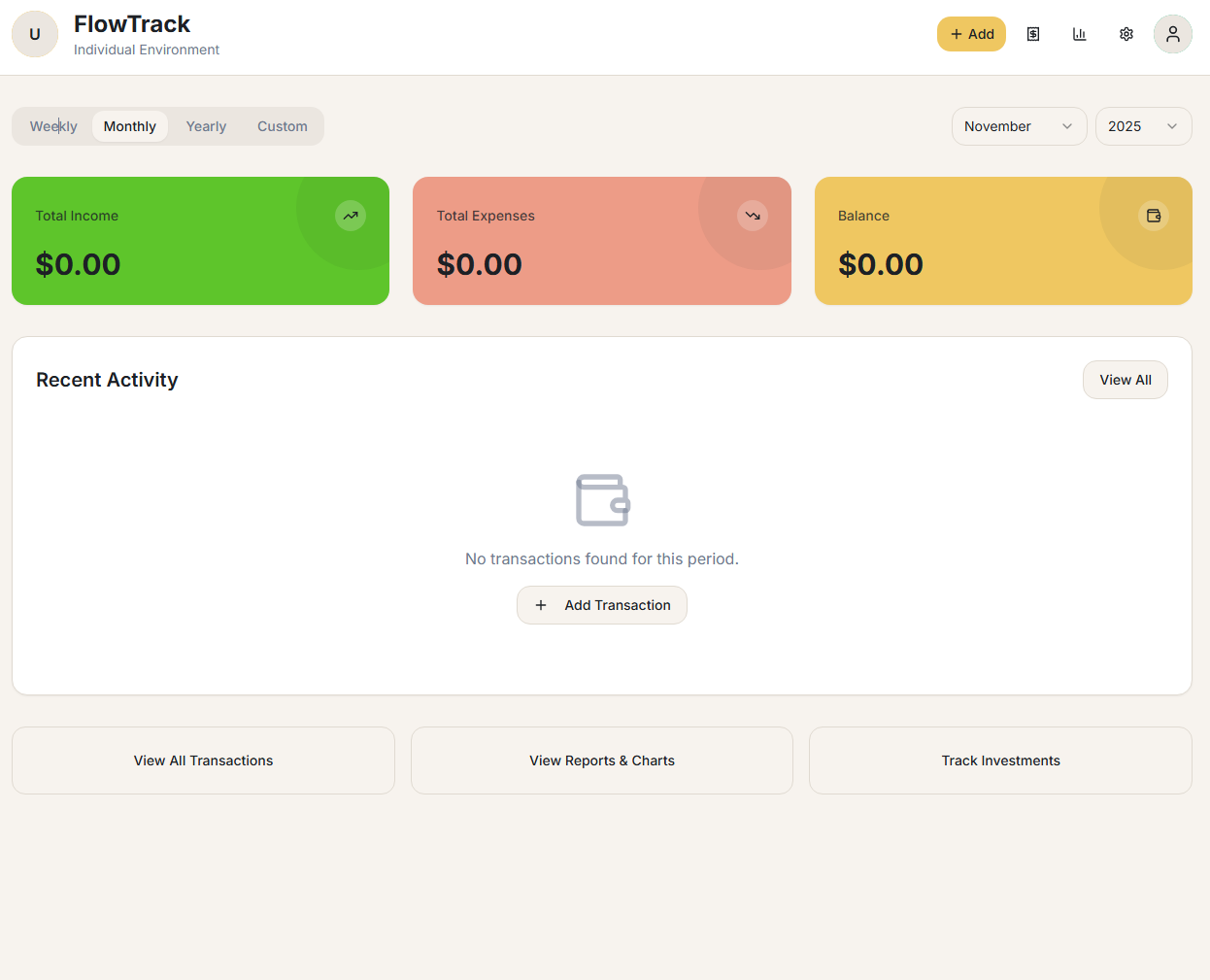
Task: Open the reports bar chart icon
Action: 1079,33
